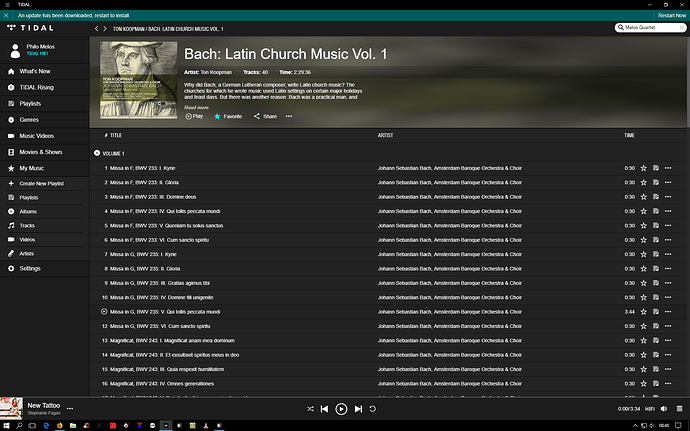
Task: Open My Music Artists
Action: point(26,254)
